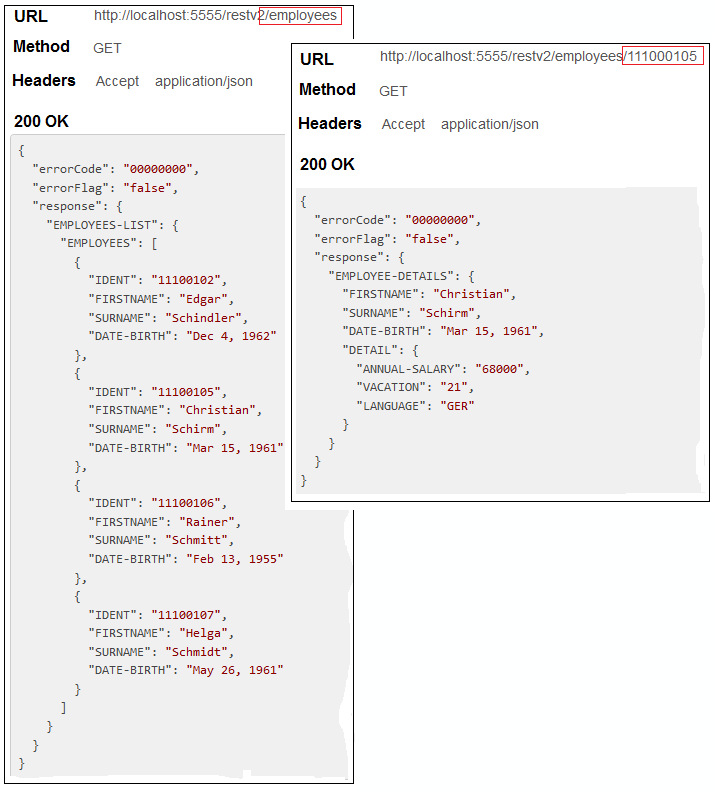Select the GET method in right panel
Viewport: 713px width, 792px height.
pos(393,91)
